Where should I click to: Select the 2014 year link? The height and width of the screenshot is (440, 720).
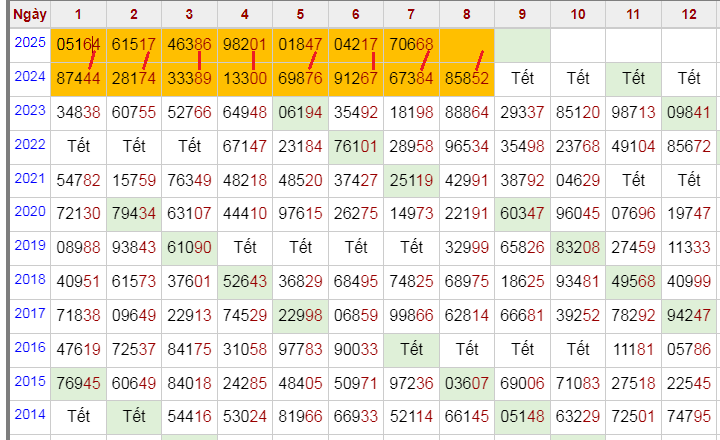30,414
